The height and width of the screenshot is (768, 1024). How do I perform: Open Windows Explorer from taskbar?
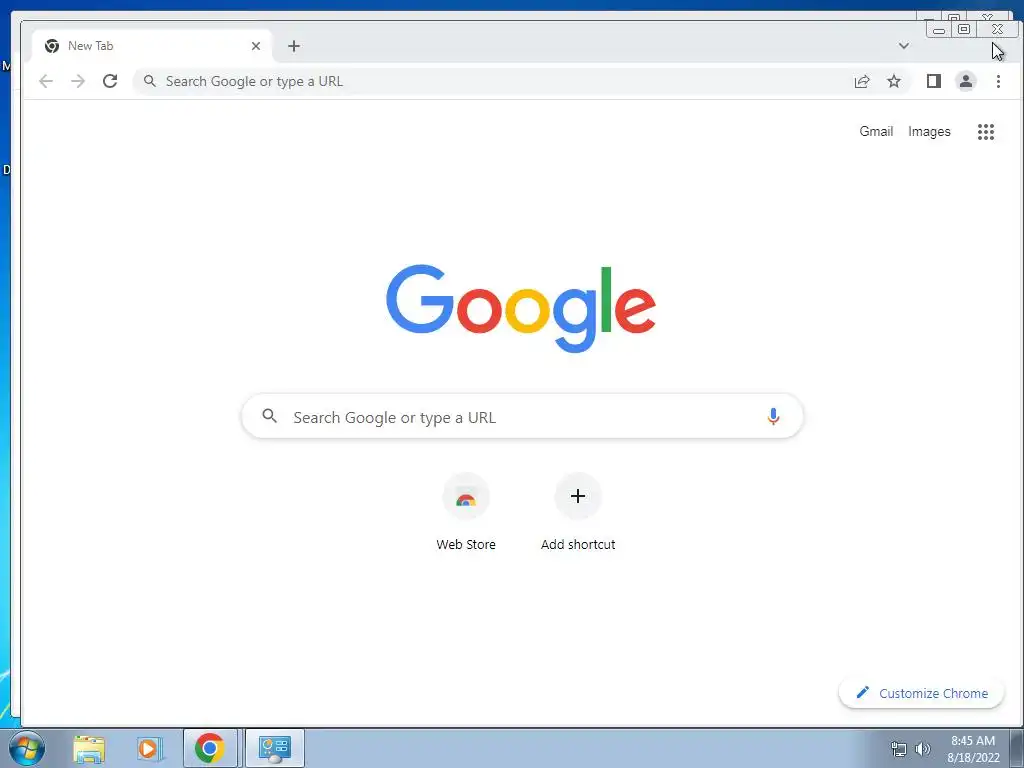(89, 748)
